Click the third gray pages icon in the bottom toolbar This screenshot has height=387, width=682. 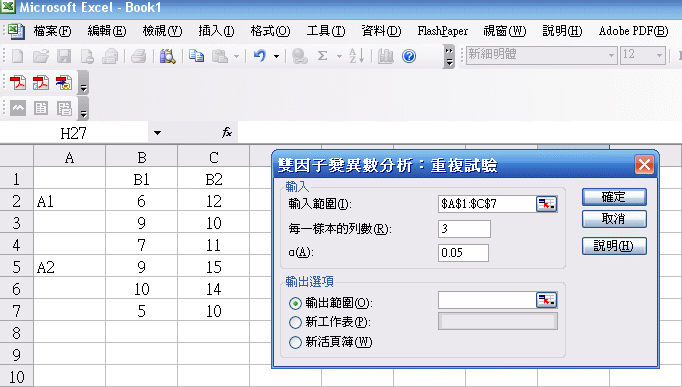click(x=64, y=108)
